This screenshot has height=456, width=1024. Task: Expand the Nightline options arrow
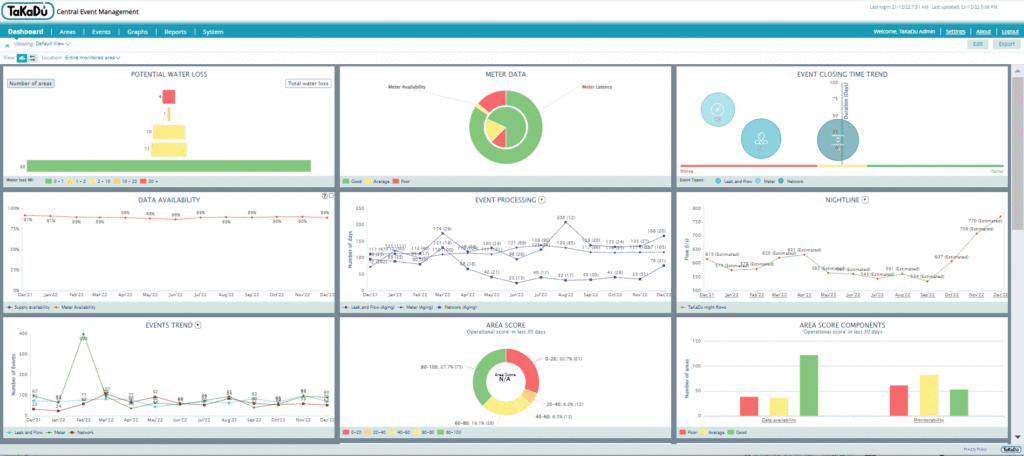tap(865, 200)
